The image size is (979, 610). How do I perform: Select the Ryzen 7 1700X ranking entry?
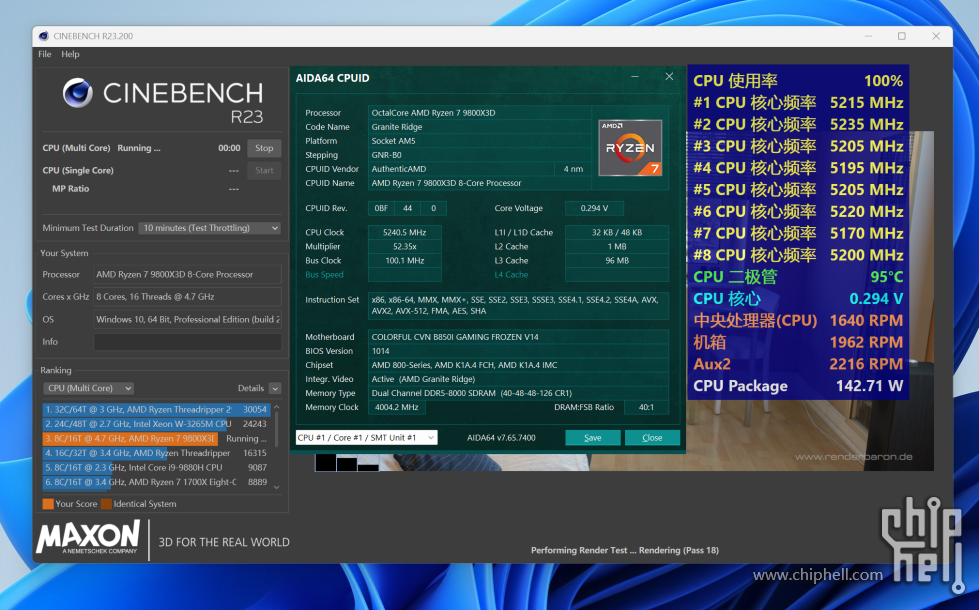pyautogui.click(x=156, y=482)
